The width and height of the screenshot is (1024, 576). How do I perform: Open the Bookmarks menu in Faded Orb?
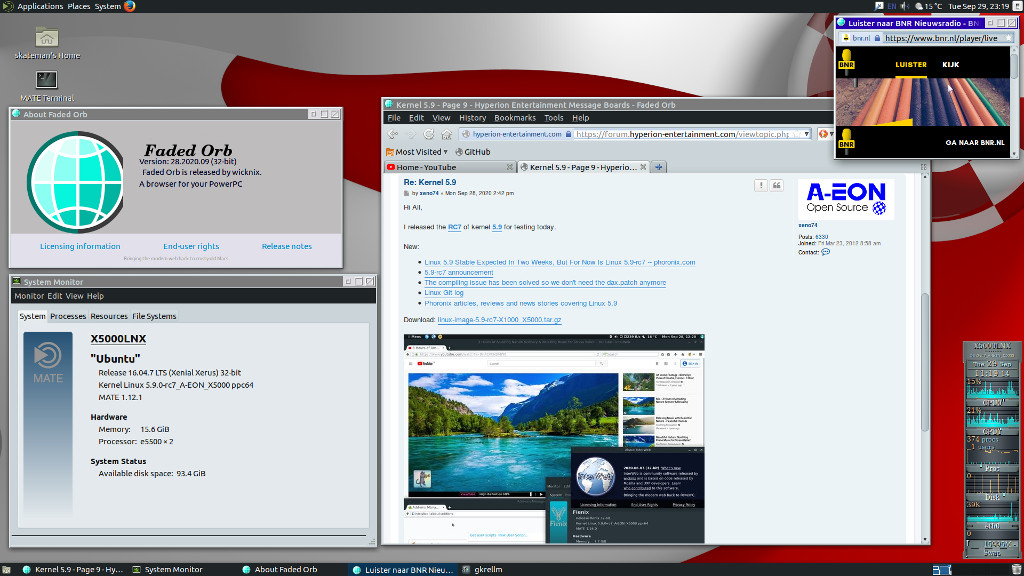click(x=515, y=118)
